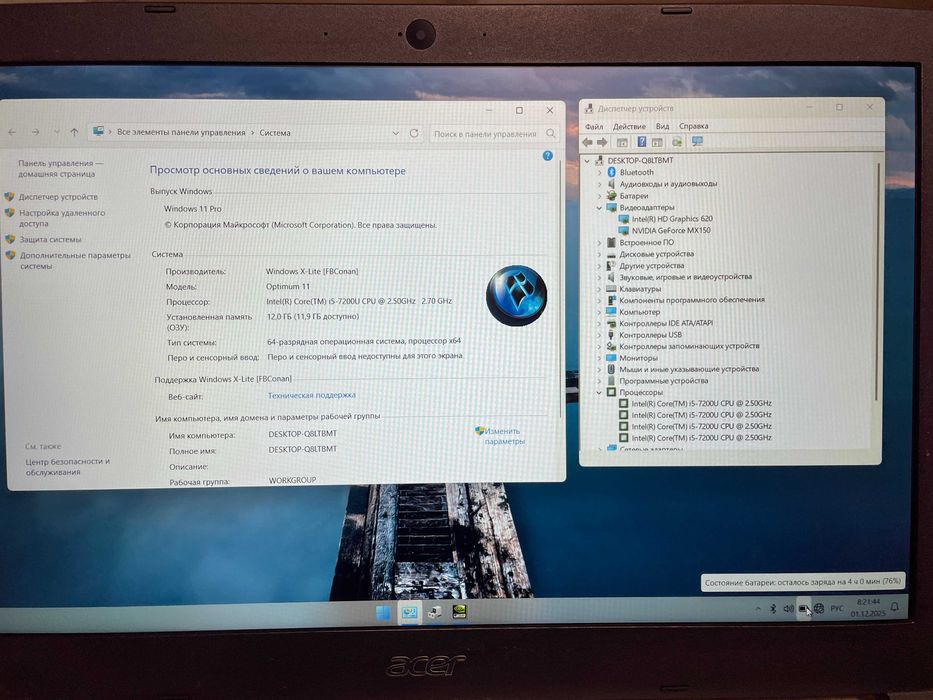Click 'Все элементы панели управления' breadcrumb

[x=181, y=133]
